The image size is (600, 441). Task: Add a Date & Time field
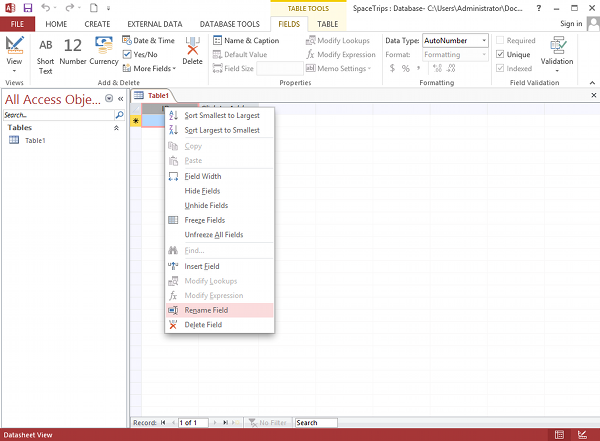pos(148,40)
